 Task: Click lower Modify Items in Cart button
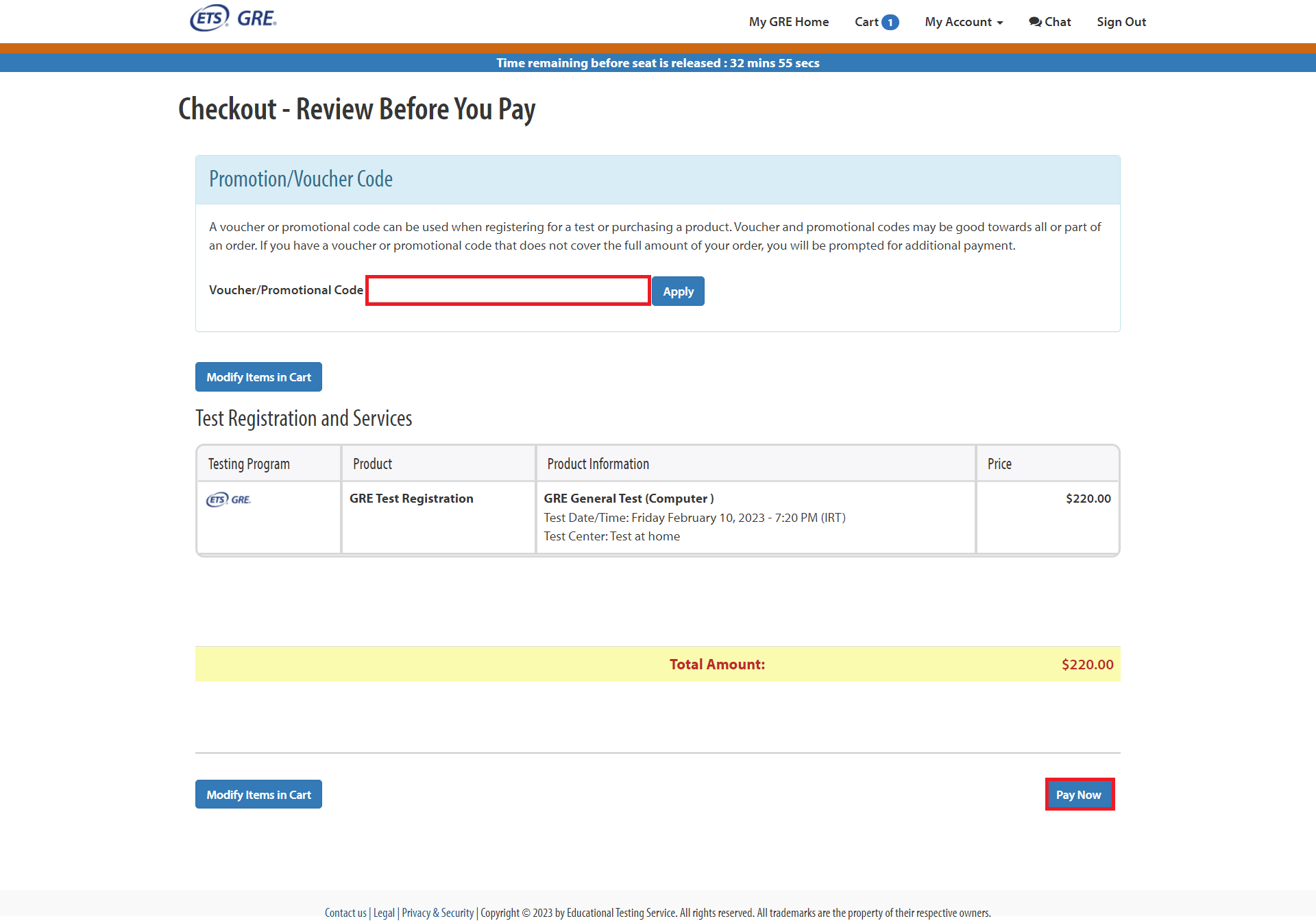coord(258,794)
